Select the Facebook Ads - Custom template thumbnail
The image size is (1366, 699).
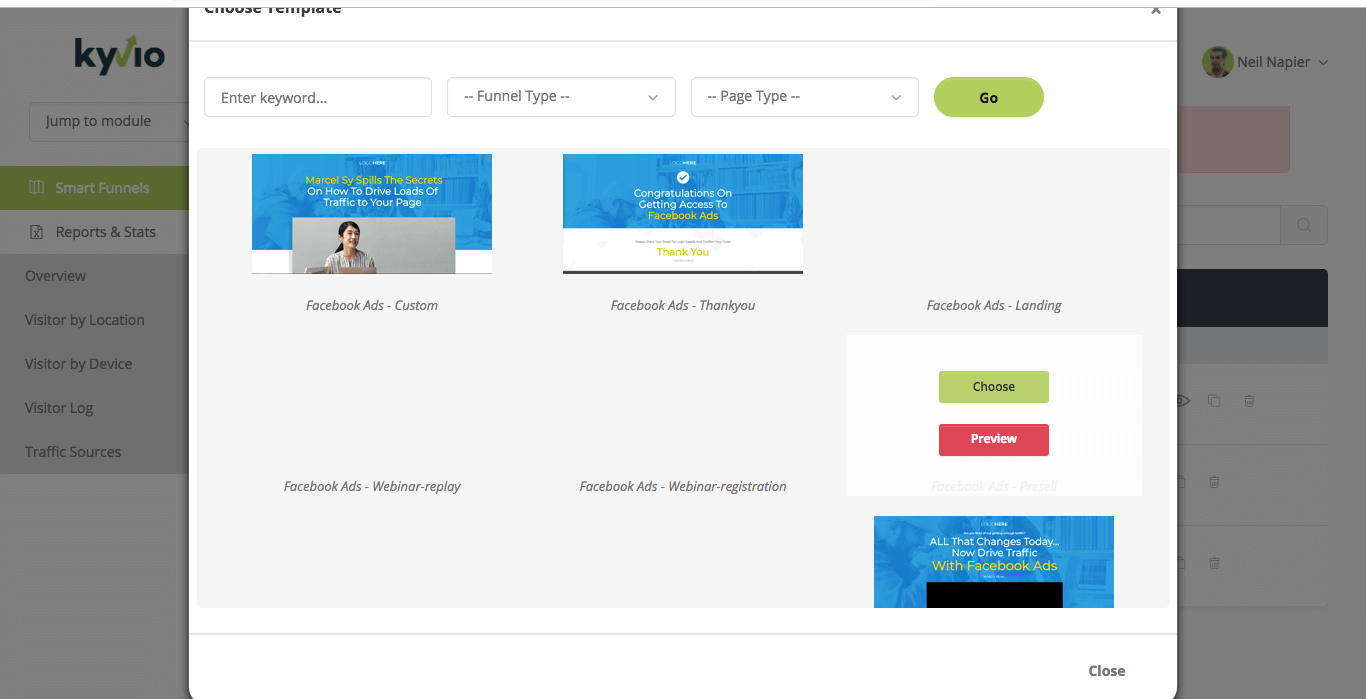372,213
